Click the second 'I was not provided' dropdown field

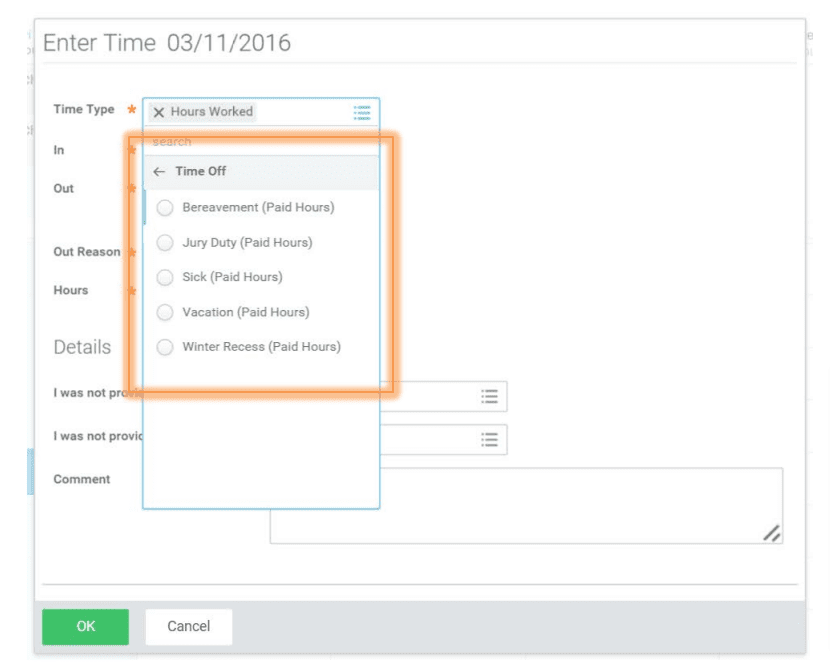coord(444,439)
